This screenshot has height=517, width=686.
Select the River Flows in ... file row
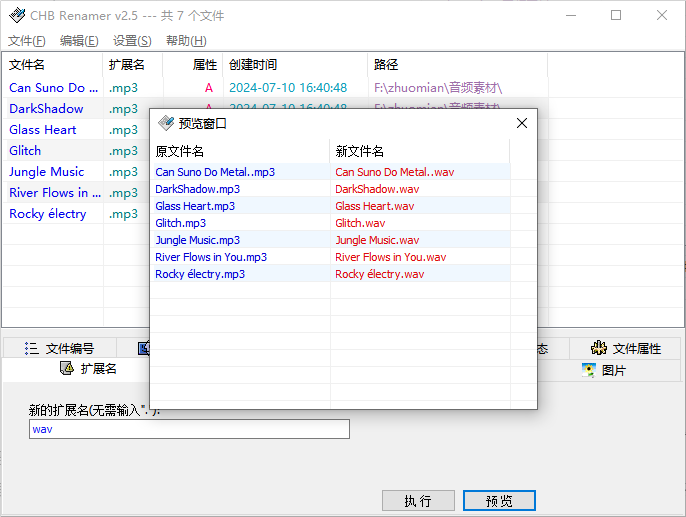tap(55, 192)
